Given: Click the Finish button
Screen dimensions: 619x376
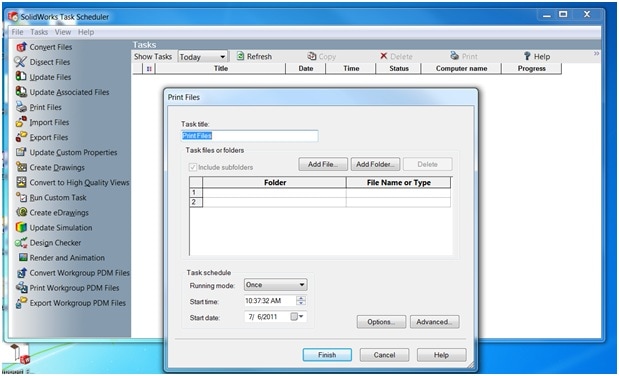Looking at the screenshot, I should [327, 355].
